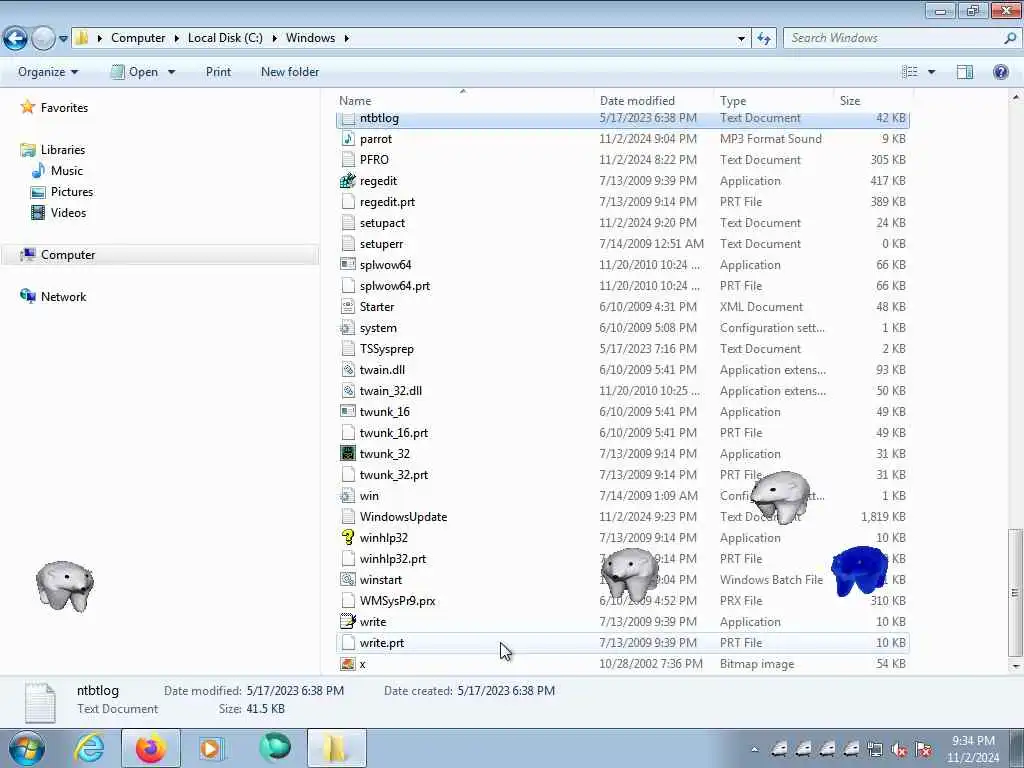Viewport: 1024px width, 768px height.
Task: Select the parrot MP3 file icon
Action: pyautogui.click(x=348, y=138)
